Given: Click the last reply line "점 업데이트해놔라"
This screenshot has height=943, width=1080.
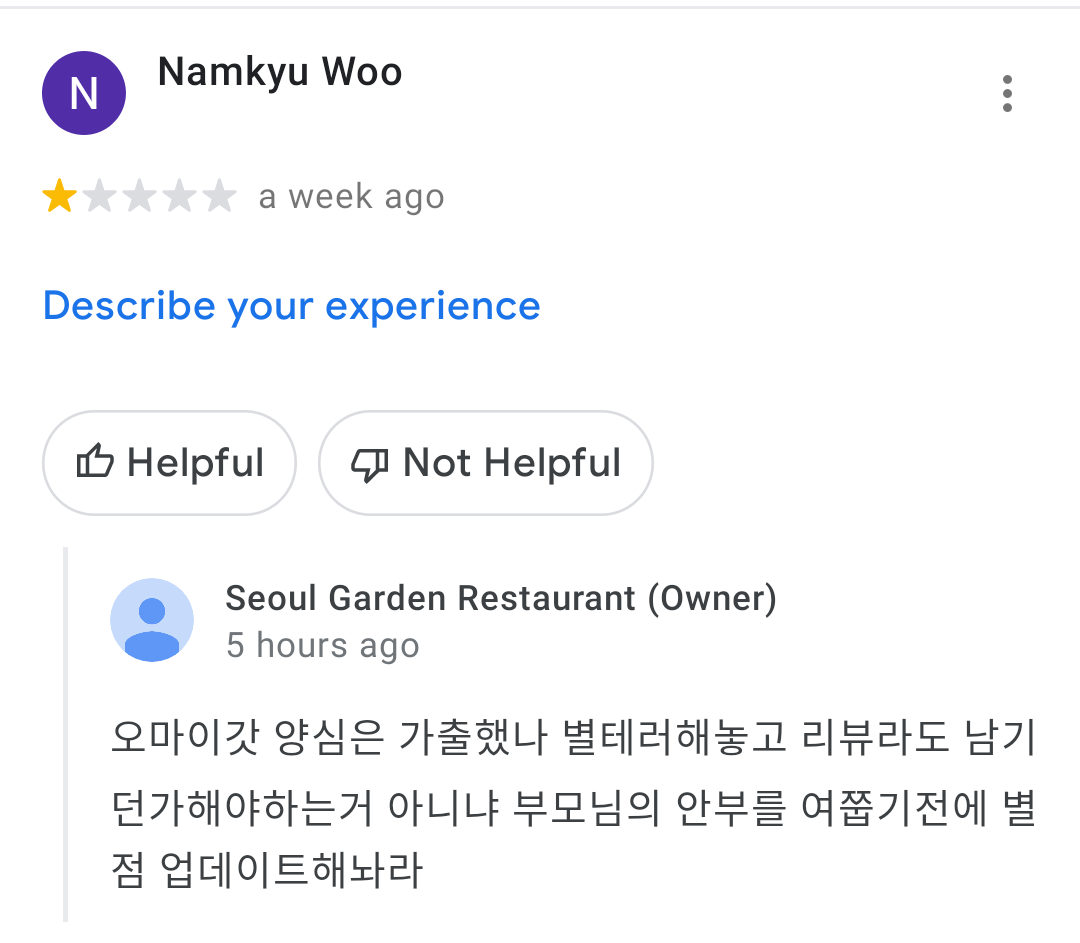Looking at the screenshot, I should (267, 871).
